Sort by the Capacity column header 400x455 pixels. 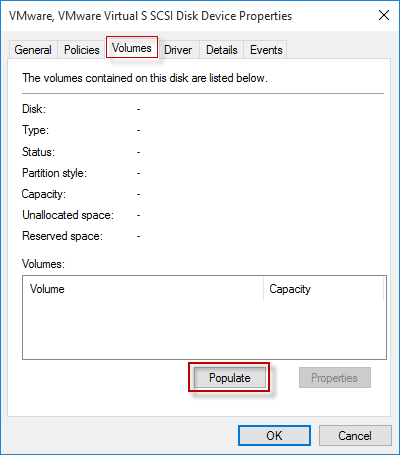click(x=323, y=289)
